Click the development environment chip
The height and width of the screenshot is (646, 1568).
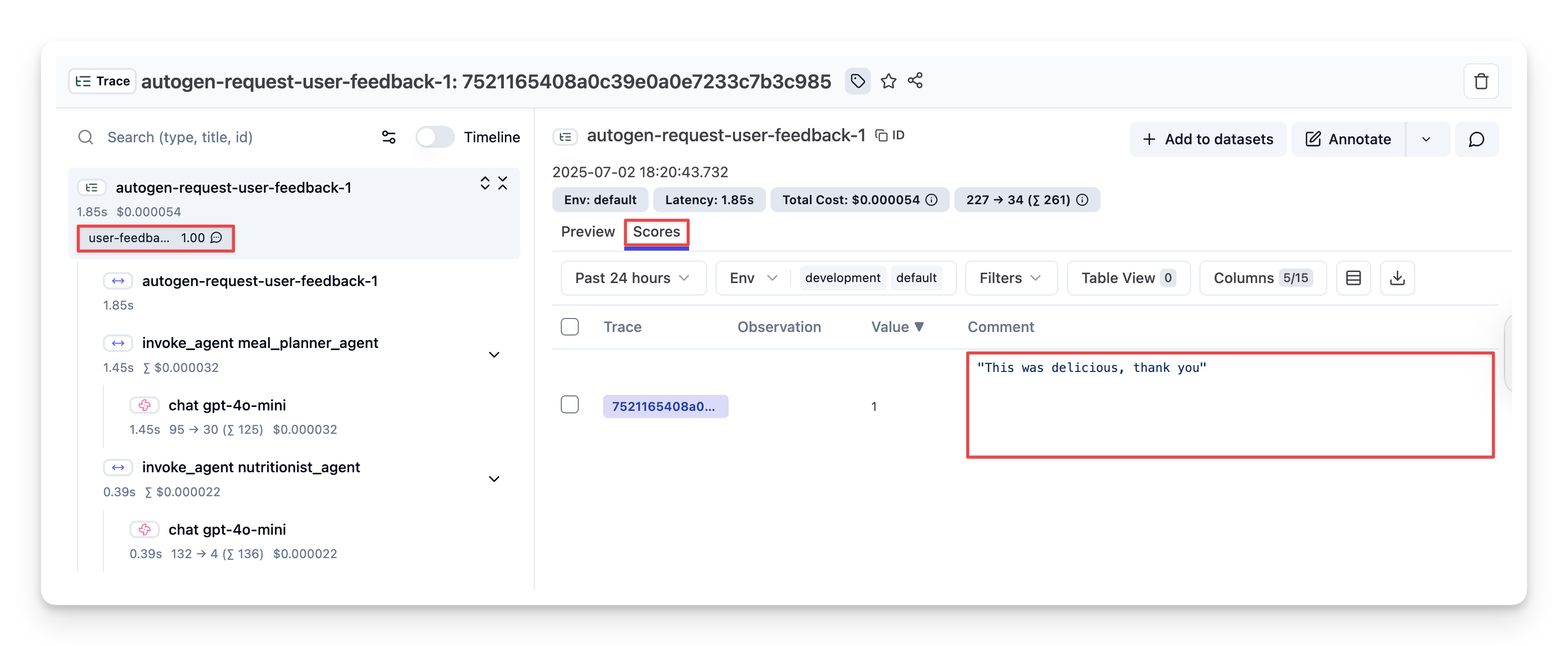pos(842,278)
